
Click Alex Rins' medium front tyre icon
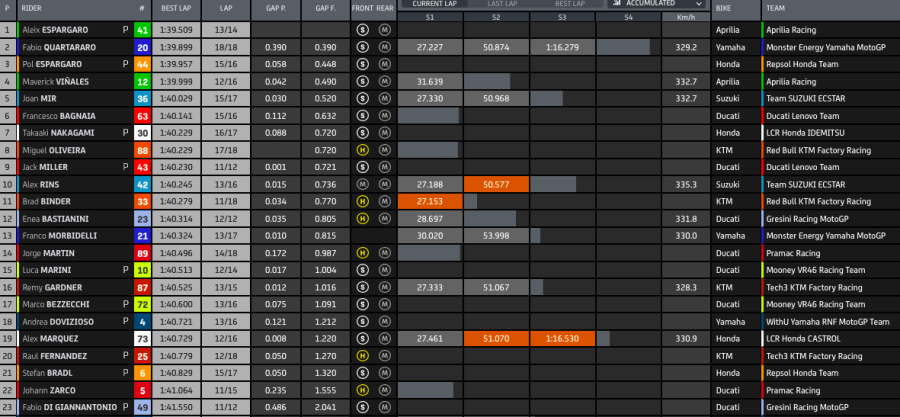click(x=363, y=184)
